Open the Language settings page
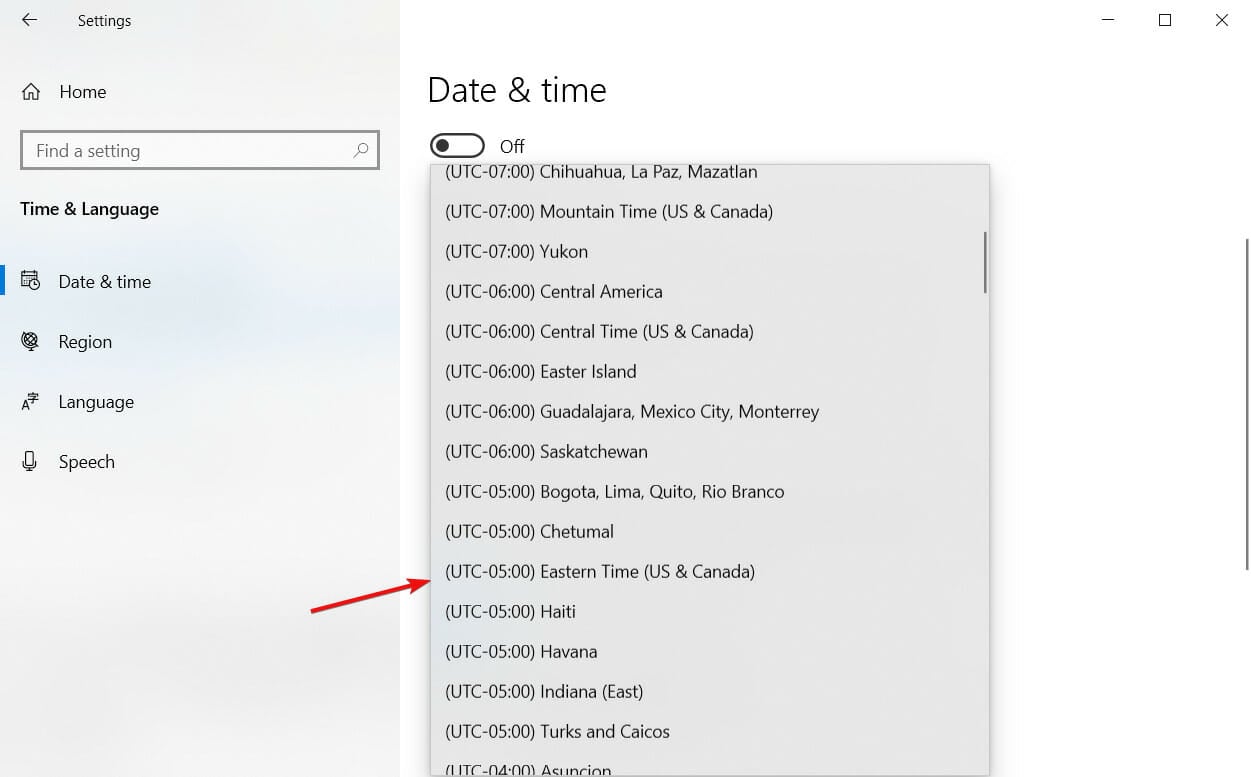 click(x=200, y=402)
